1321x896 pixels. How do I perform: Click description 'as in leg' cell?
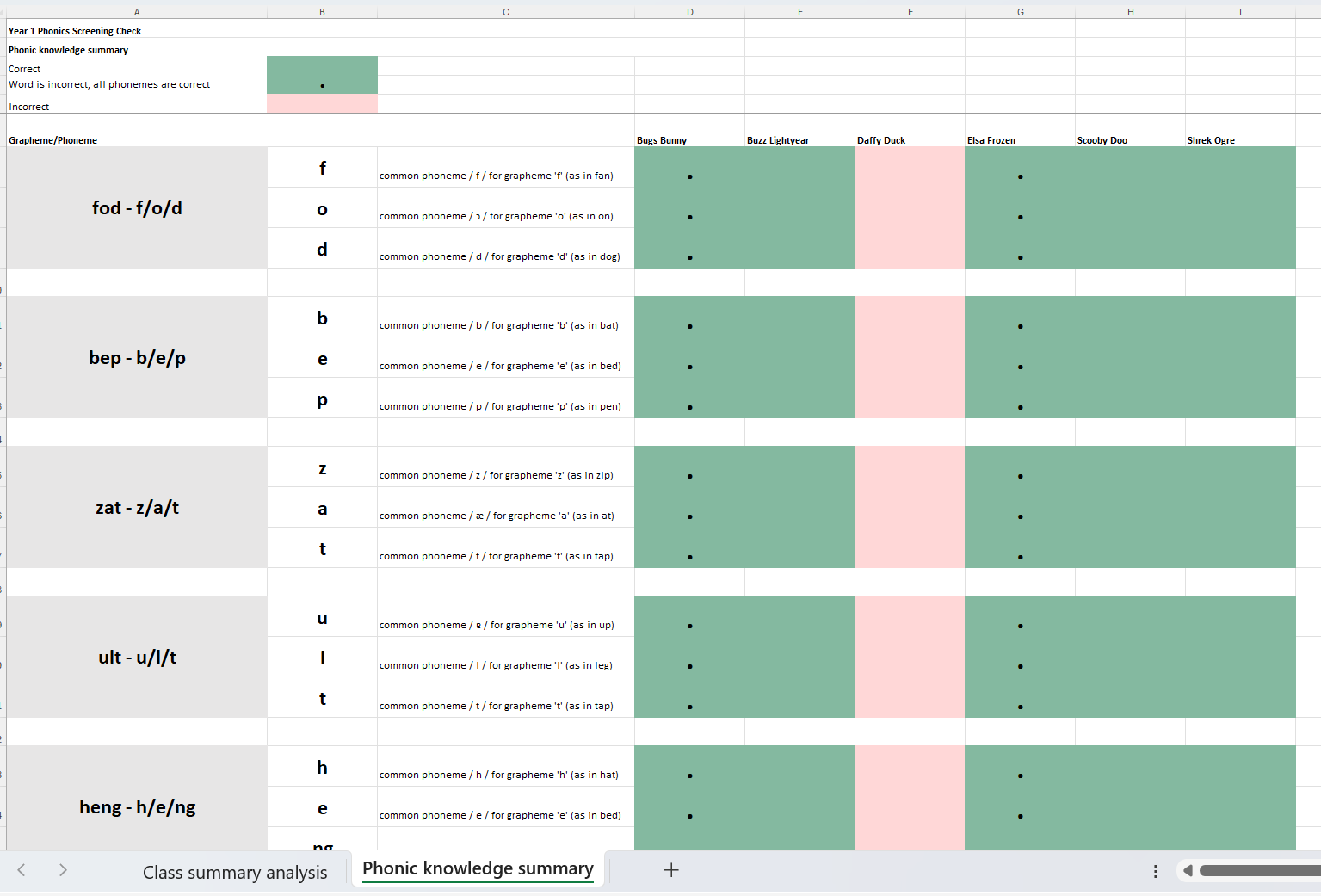pyautogui.click(x=506, y=657)
